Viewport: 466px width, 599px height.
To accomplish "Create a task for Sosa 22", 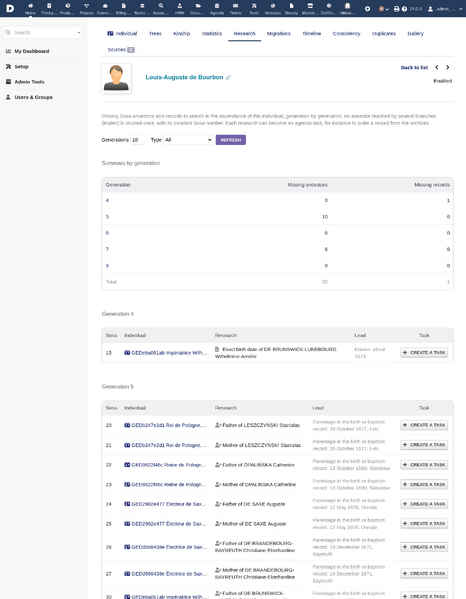I will pos(424,465).
